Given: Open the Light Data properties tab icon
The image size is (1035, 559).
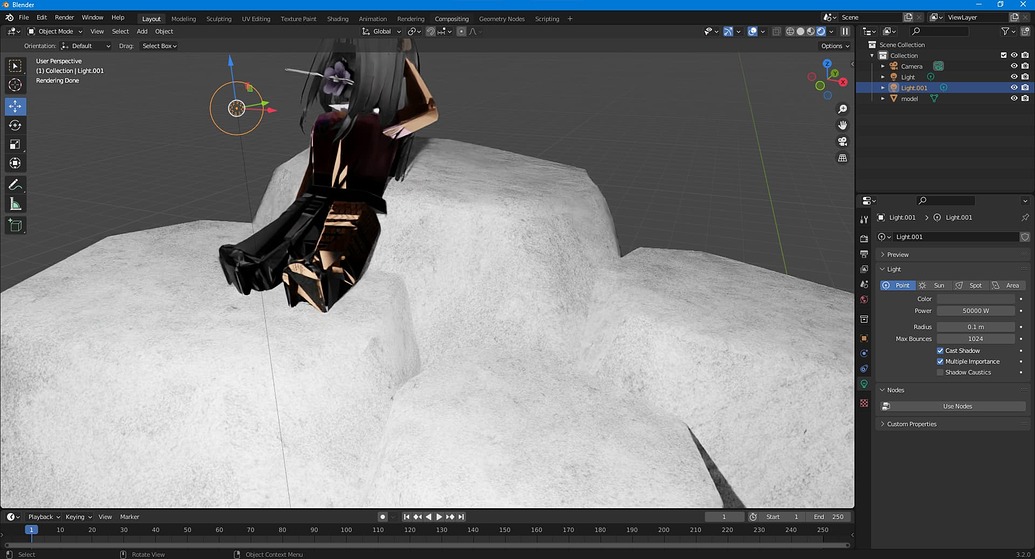Looking at the screenshot, I should (864, 384).
